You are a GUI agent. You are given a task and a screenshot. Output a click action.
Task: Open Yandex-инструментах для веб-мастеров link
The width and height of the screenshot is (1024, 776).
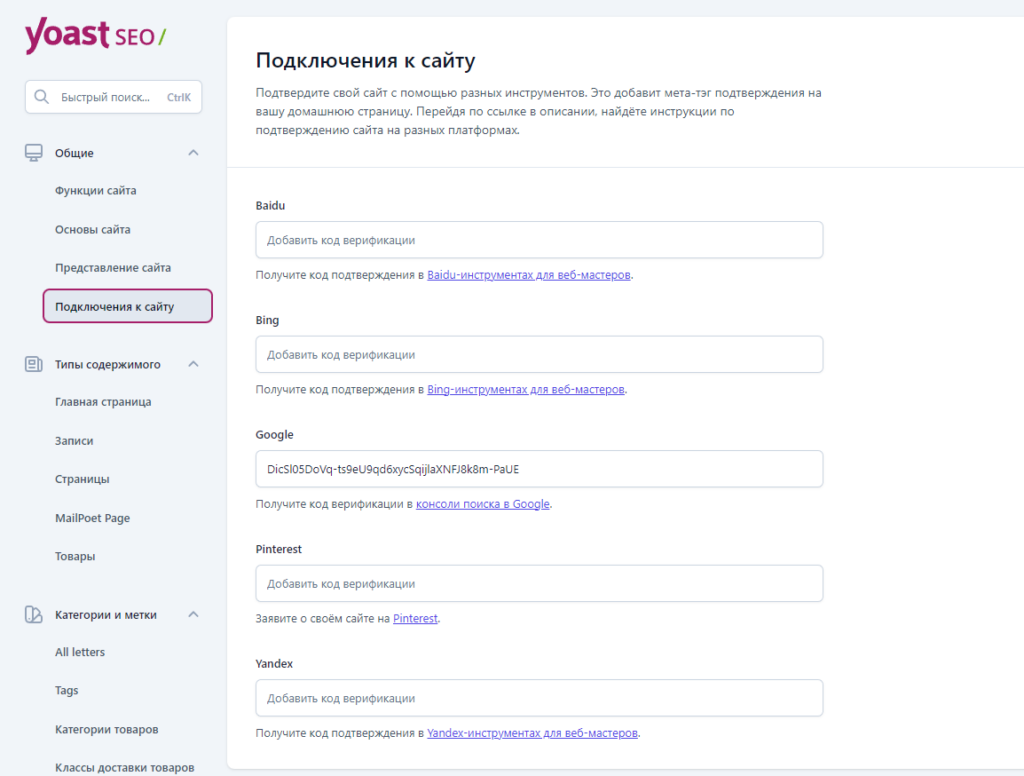click(x=532, y=733)
